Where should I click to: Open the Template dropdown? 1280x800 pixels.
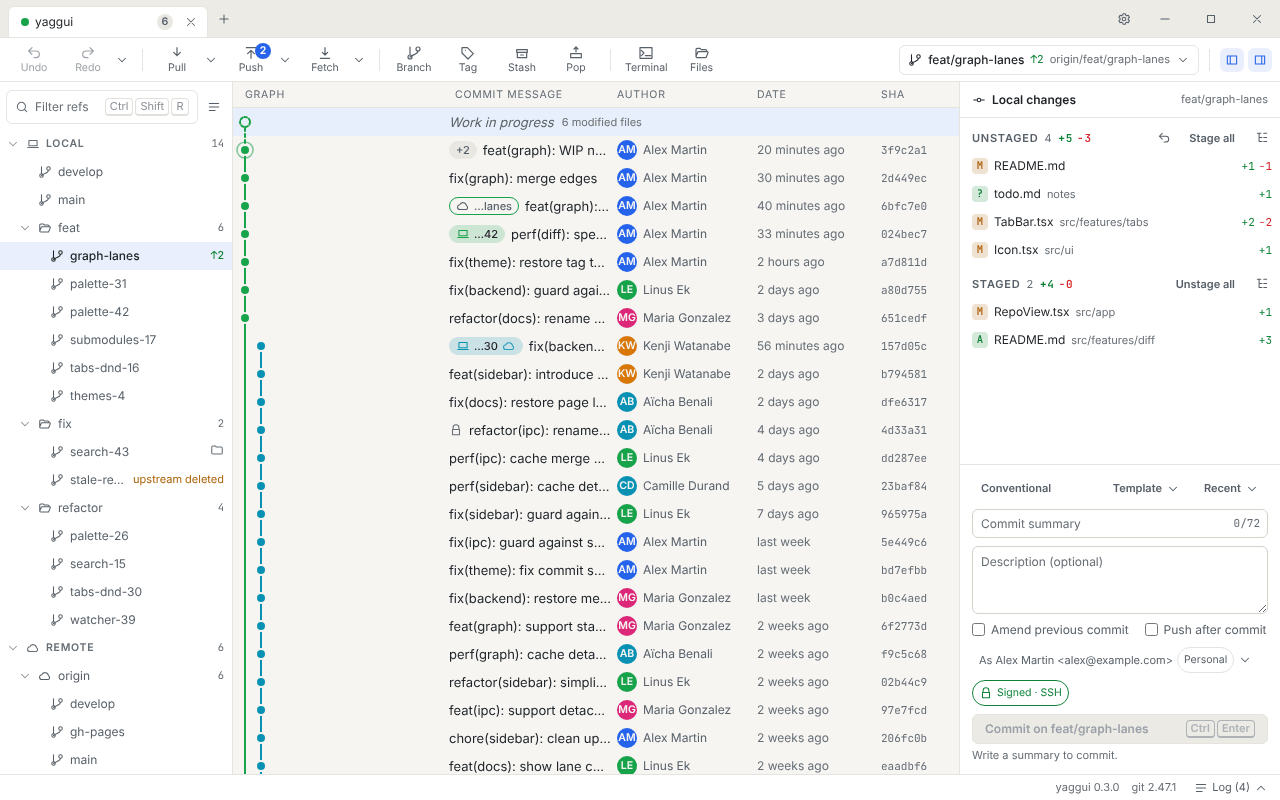point(1145,488)
